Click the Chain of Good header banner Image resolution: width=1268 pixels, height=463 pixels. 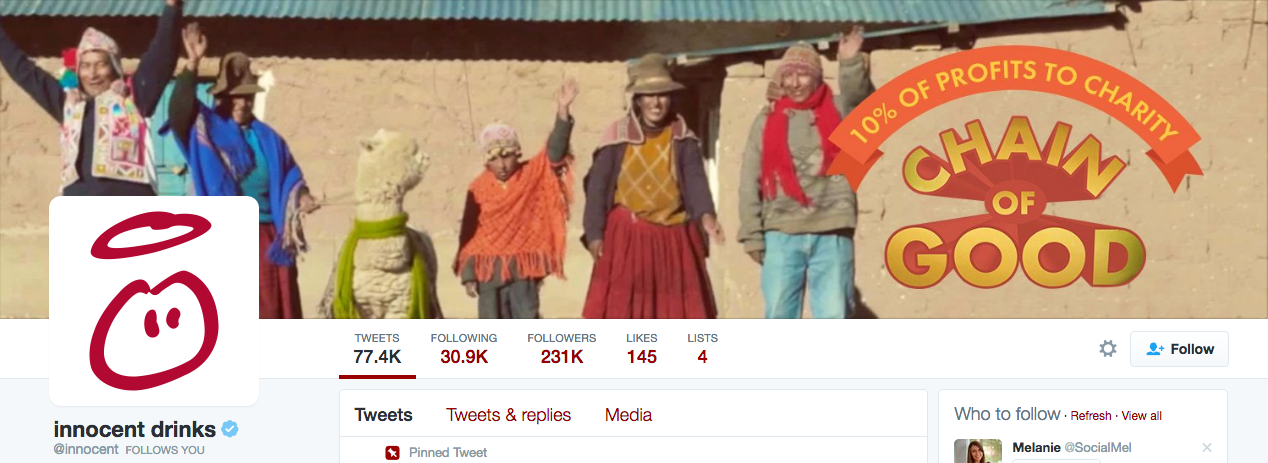(x=634, y=159)
